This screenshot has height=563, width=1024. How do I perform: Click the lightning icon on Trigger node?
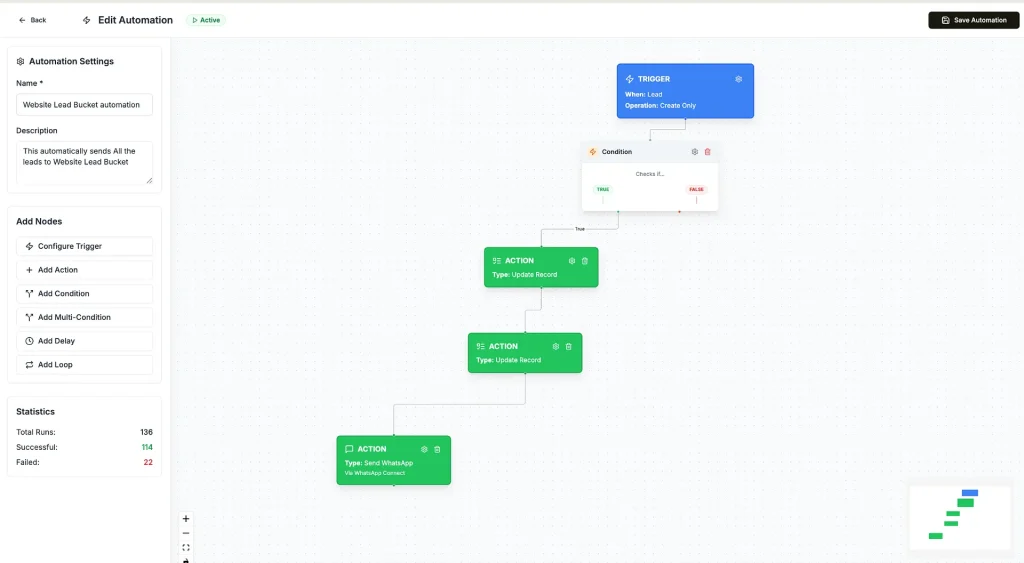point(630,79)
